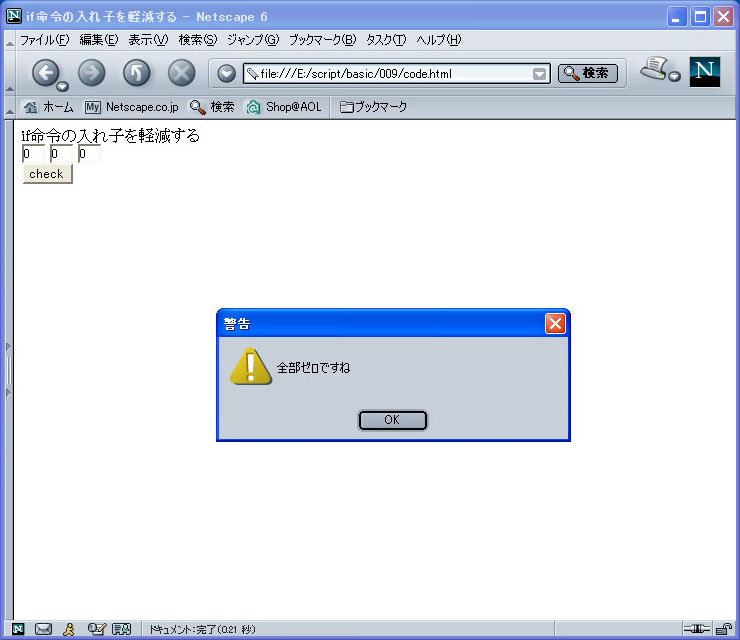
Task: Click the check button on the page
Action: point(47,174)
